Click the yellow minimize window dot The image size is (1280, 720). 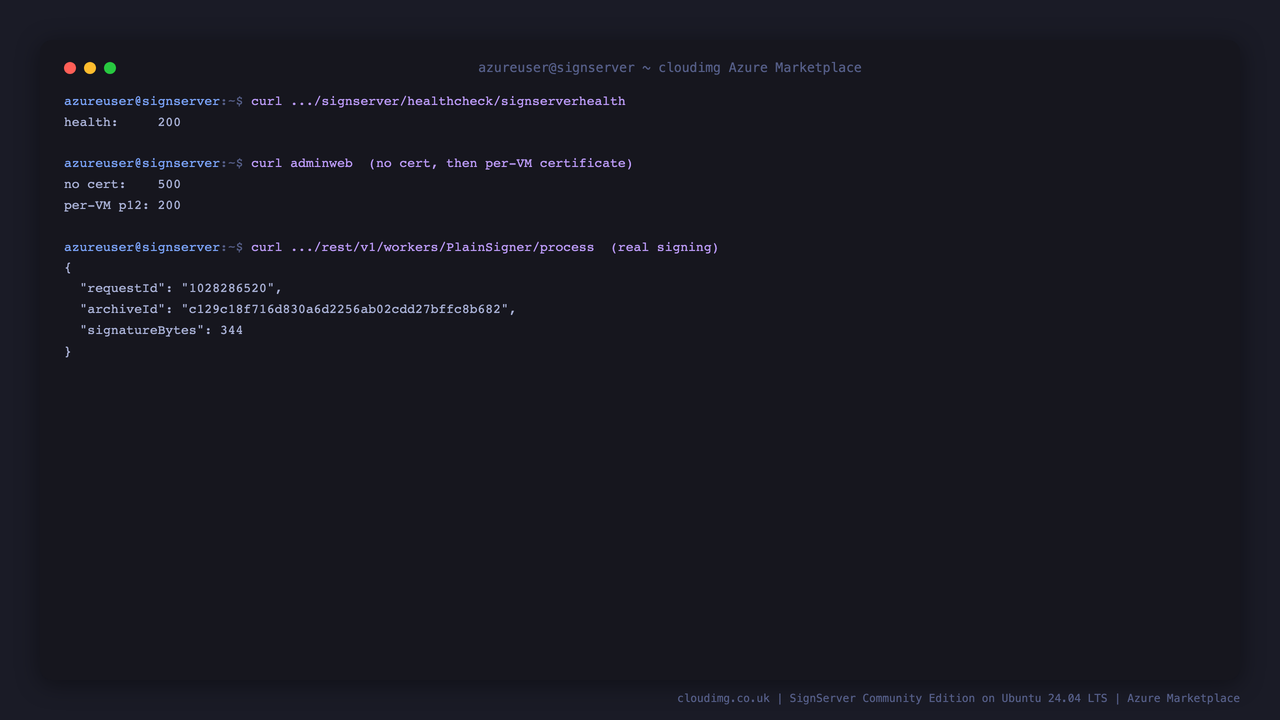point(90,68)
